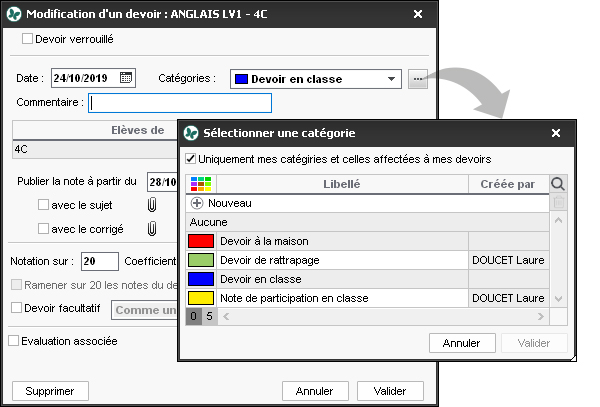Viewport: 600px width, 407px height.
Task: Uncheck 'Uniquement mes catégories et celles affectées'
Action: 191,159
